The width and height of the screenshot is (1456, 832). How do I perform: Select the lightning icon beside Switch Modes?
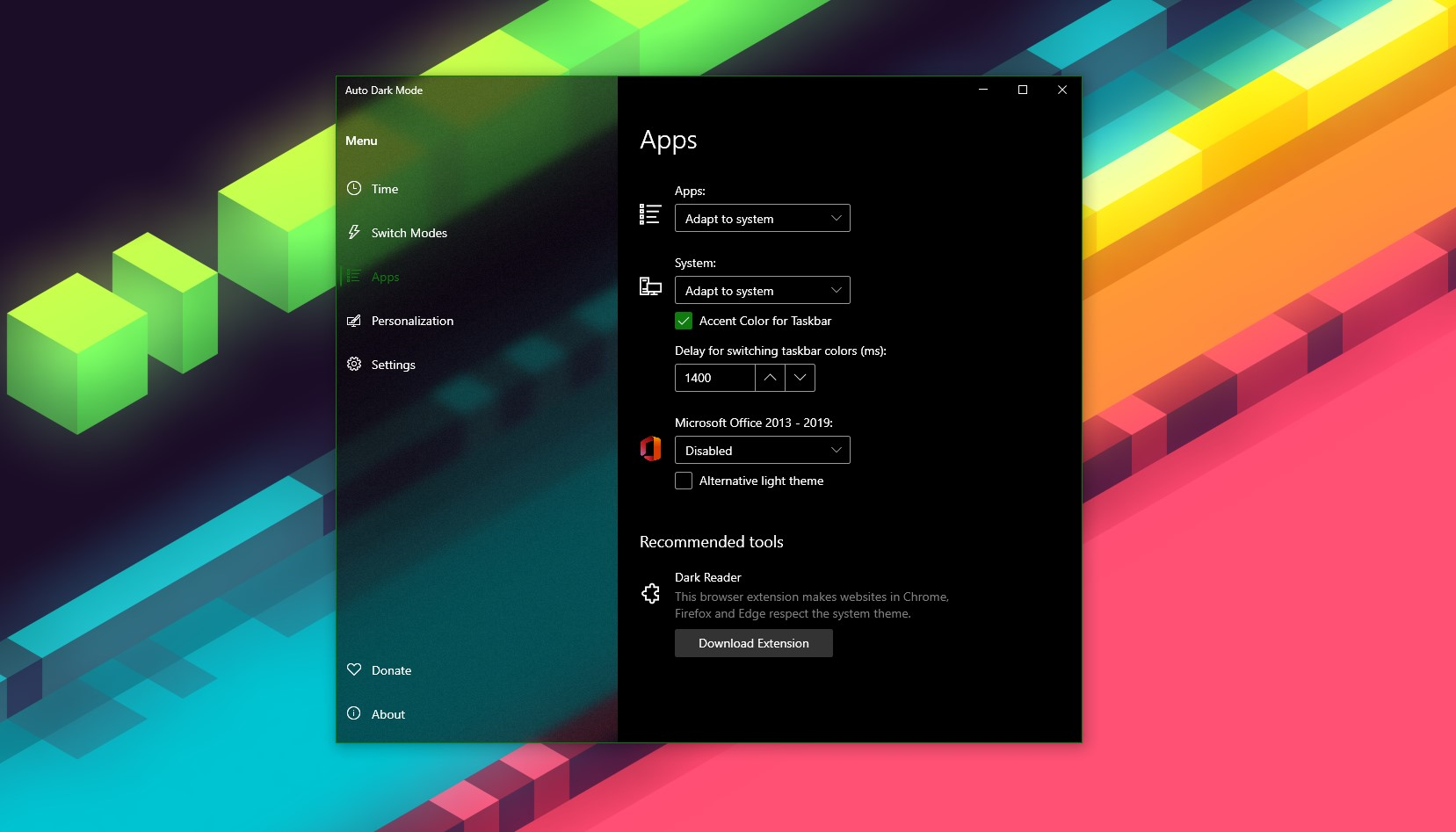click(354, 232)
